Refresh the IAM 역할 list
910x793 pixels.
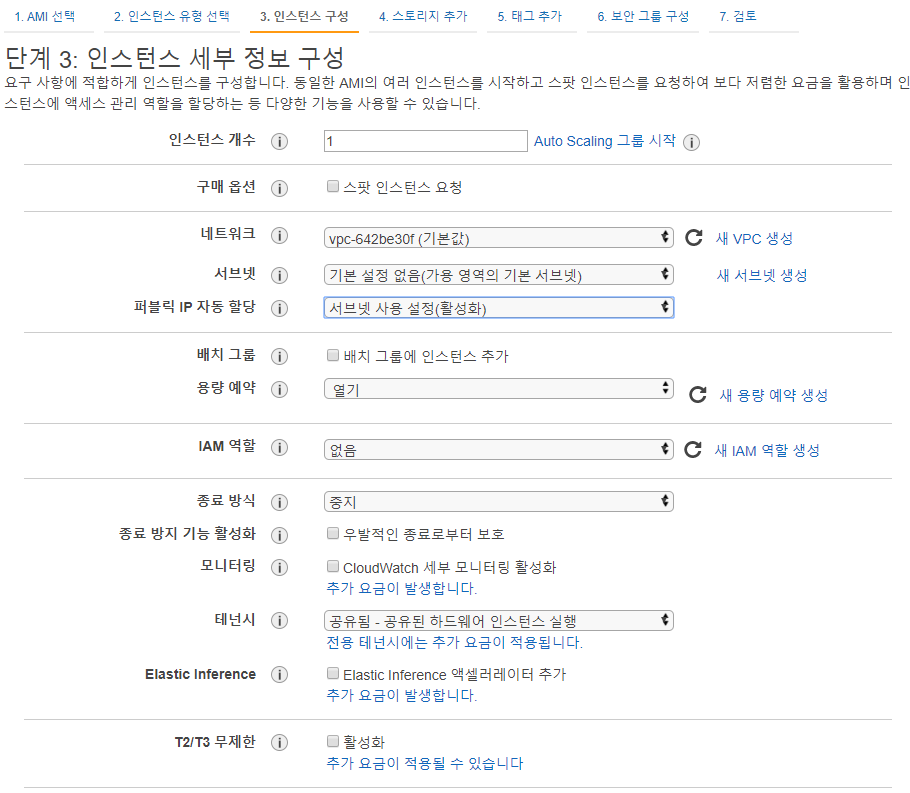[693, 449]
